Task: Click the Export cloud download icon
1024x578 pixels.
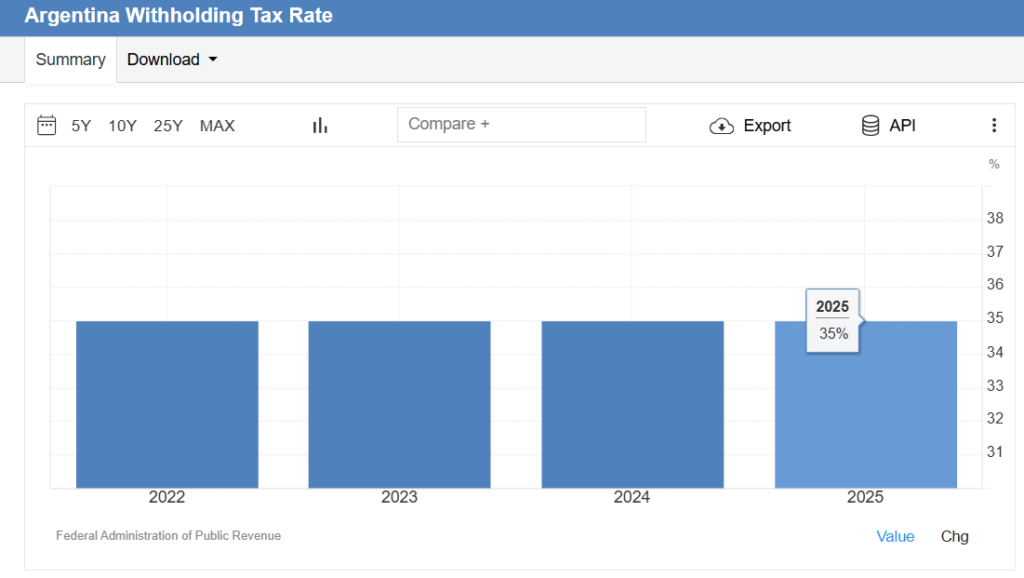Action: pos(721,126)
